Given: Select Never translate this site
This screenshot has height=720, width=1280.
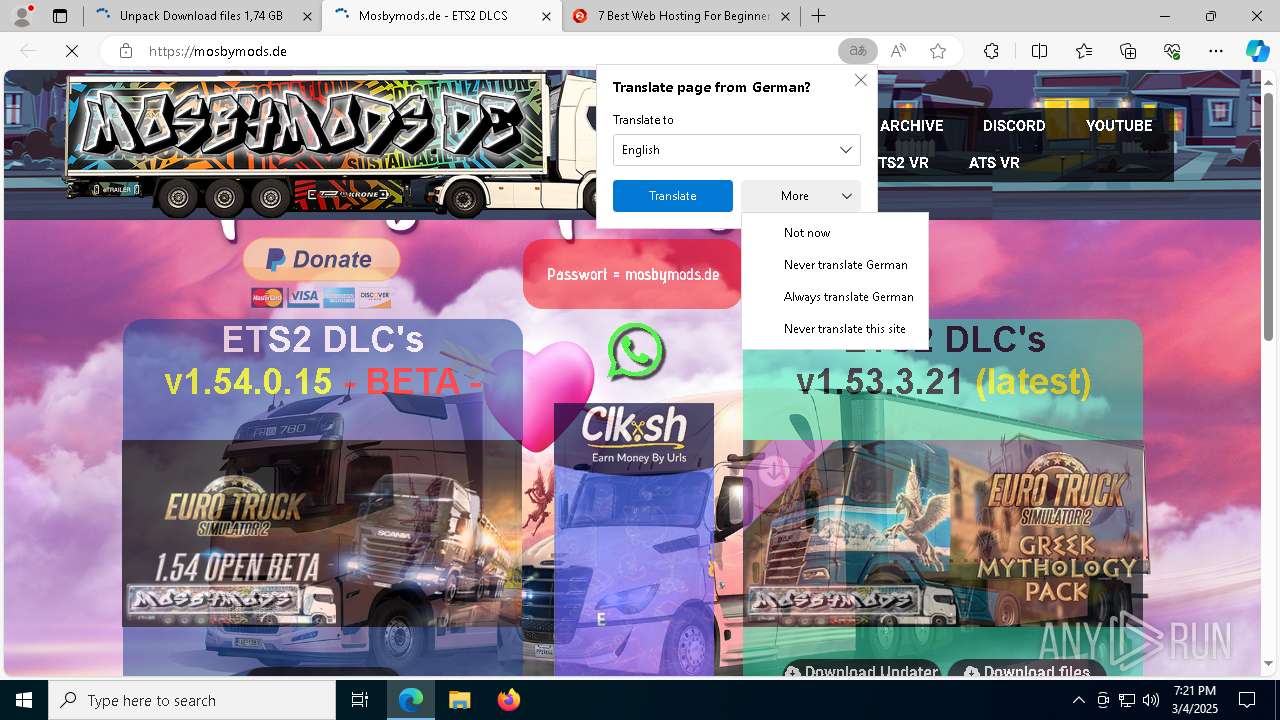Looking at the screenshot, I should pyautogui.click(x=835, y=328).
